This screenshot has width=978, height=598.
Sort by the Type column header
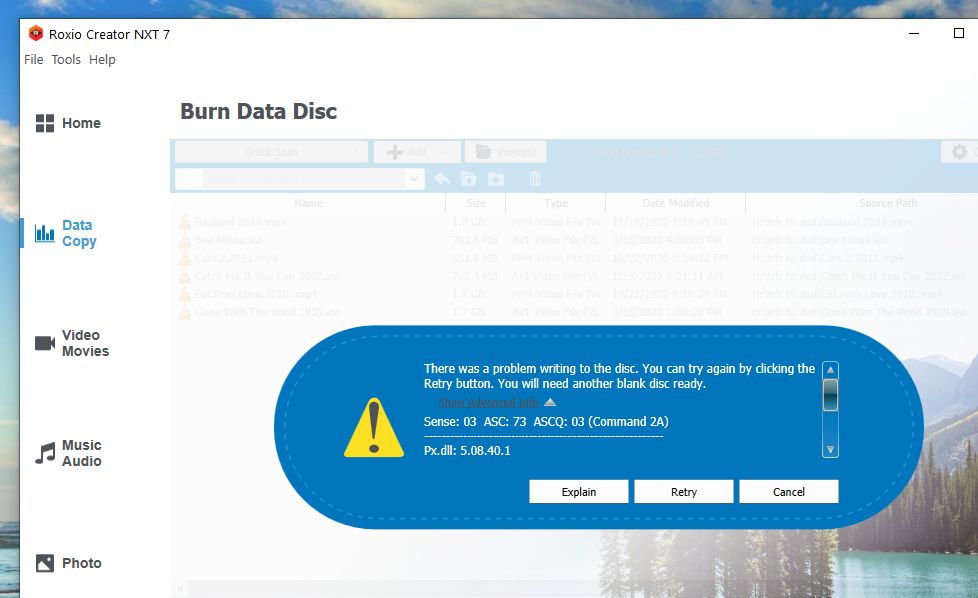556,203
